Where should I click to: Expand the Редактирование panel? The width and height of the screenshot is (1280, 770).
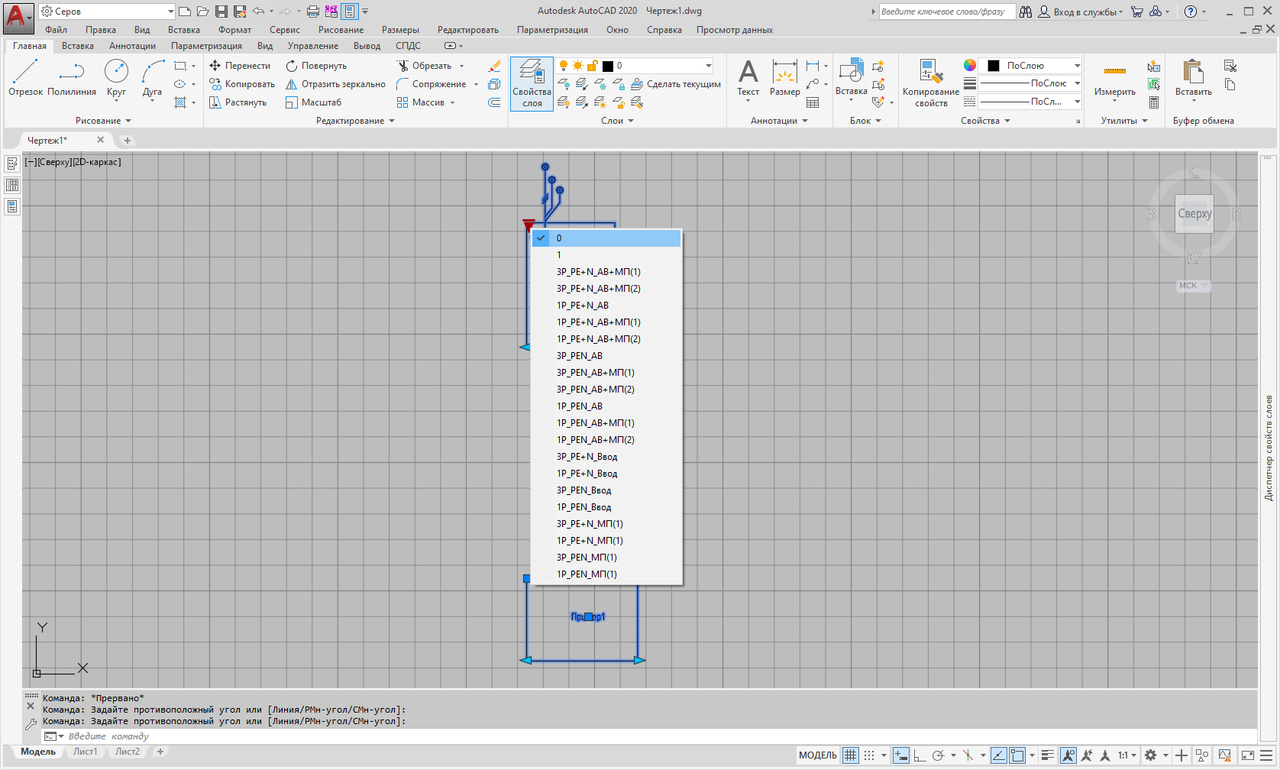pos(356,121)
